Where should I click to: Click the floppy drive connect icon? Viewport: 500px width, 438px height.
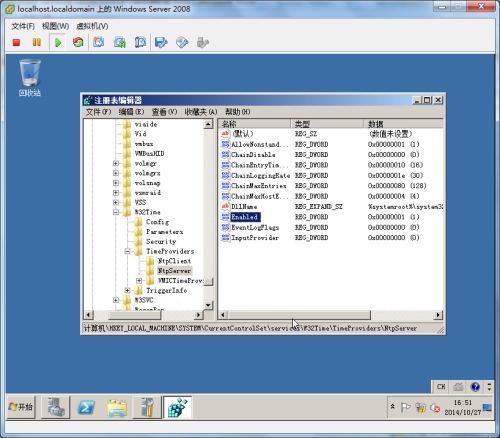(161, 42)
